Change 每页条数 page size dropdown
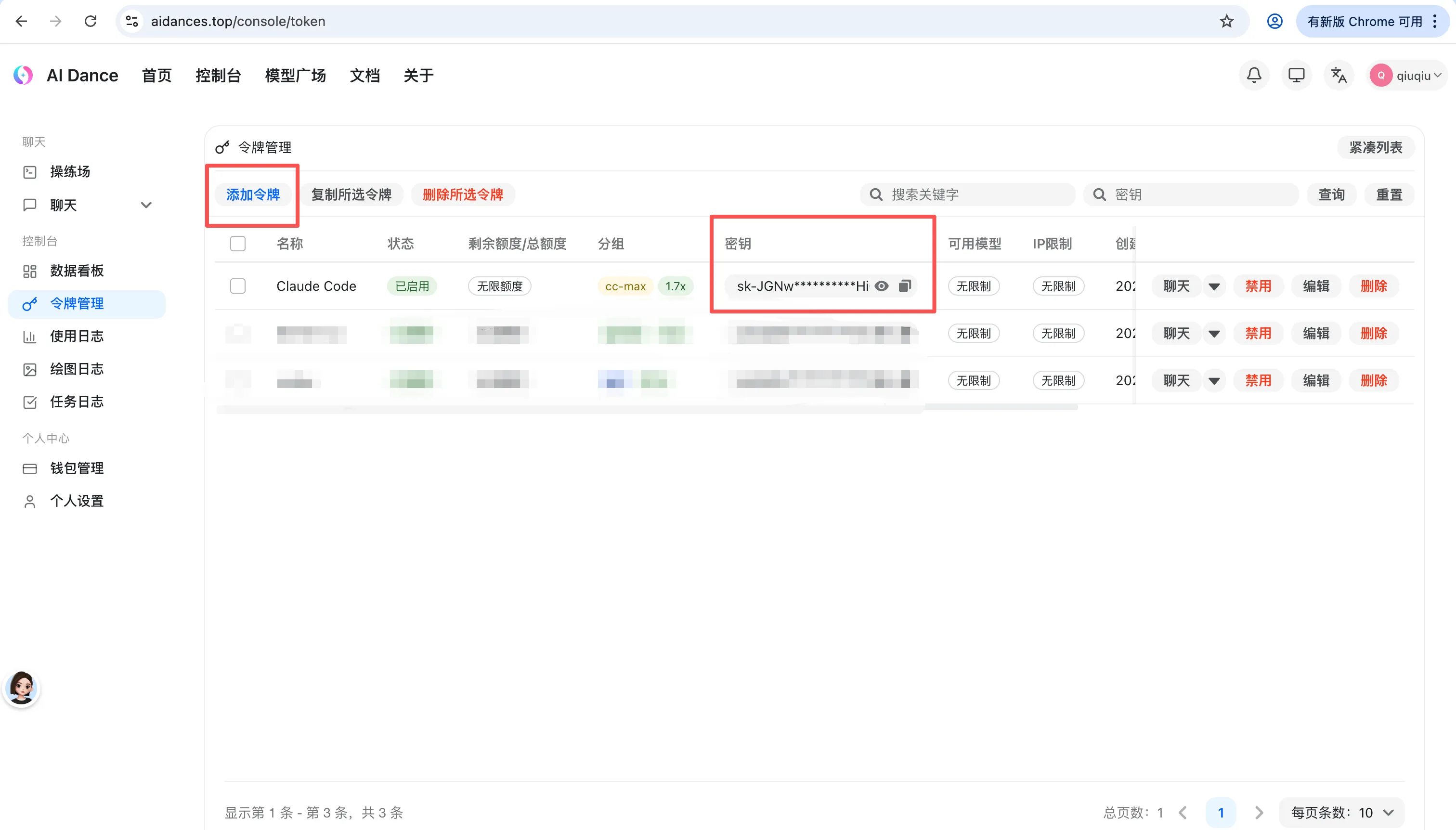This screenshot has height=830, width=1456. pos(1342,812)
